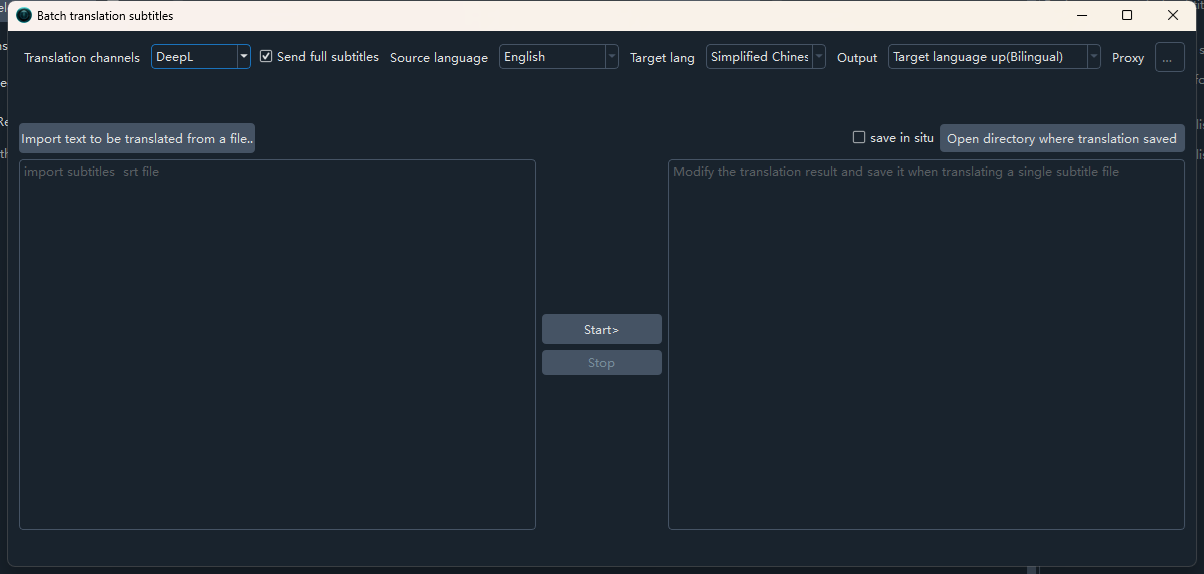Maximize the Batch translation subtitles window
The image size is (1204, 574).
1127,16
